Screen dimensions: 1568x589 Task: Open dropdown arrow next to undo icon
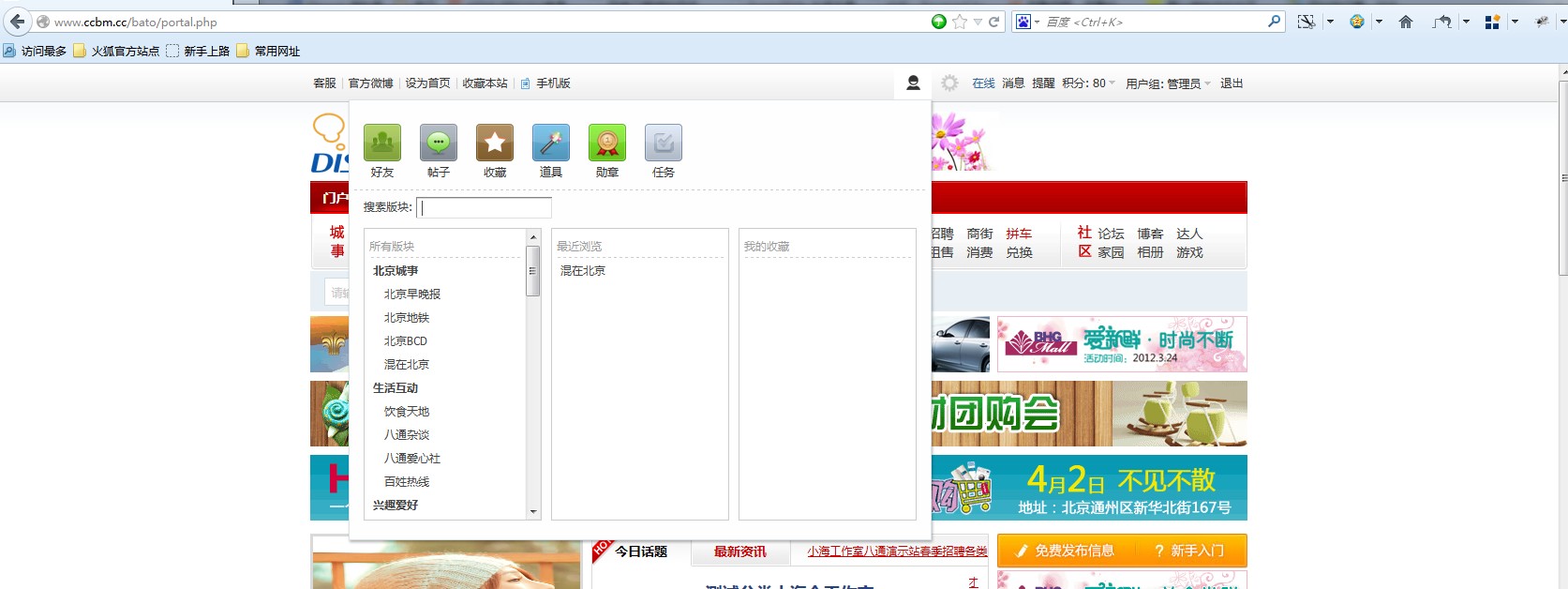(x=1466, y=22)
